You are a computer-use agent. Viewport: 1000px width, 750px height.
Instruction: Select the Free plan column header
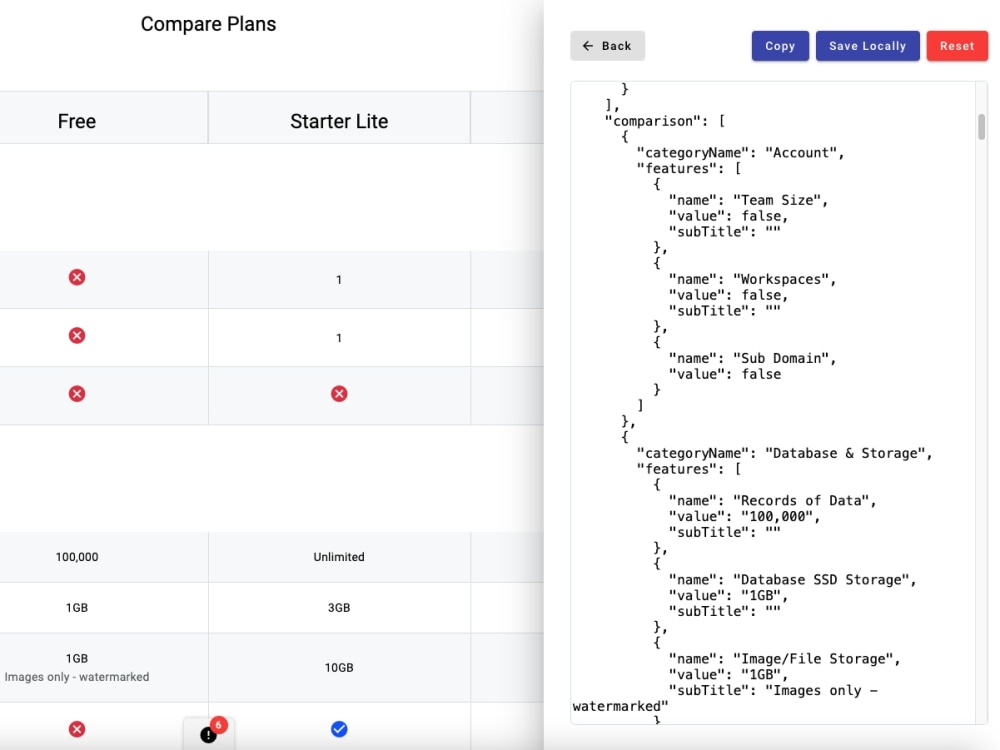pos(77,121)
